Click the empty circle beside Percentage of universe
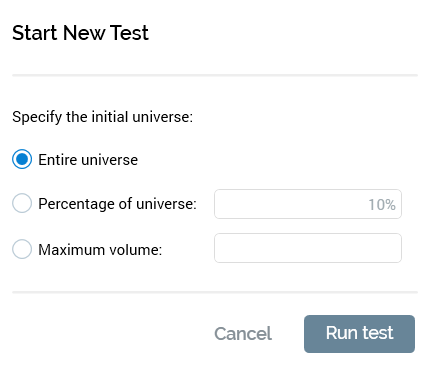Image resolution: width=429 pixels, height=370 pixels. pyautogui.click(x=22, y=203)
